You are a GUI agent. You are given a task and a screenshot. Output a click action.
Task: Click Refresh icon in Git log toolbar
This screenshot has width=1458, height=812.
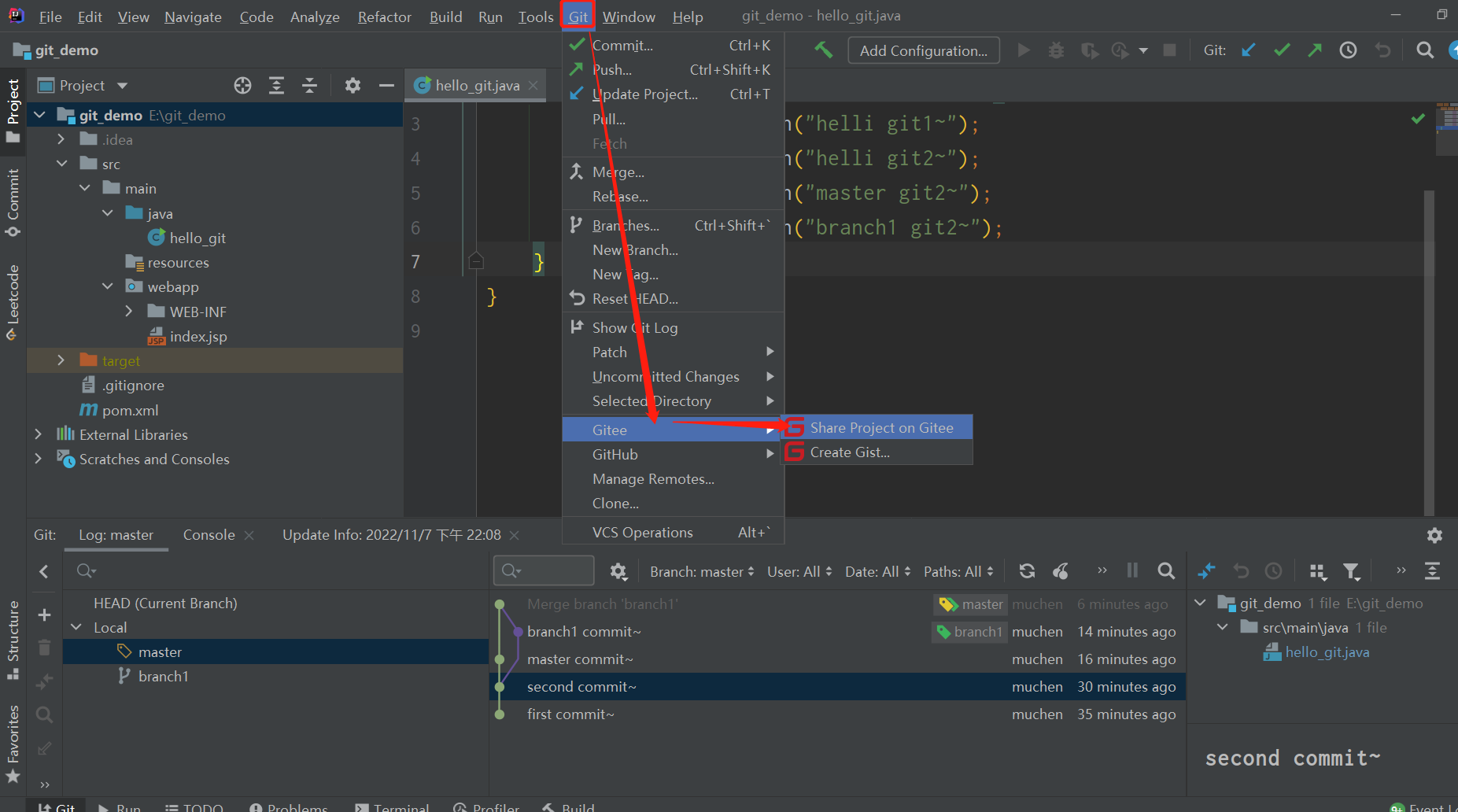(x=1027, y=571)
